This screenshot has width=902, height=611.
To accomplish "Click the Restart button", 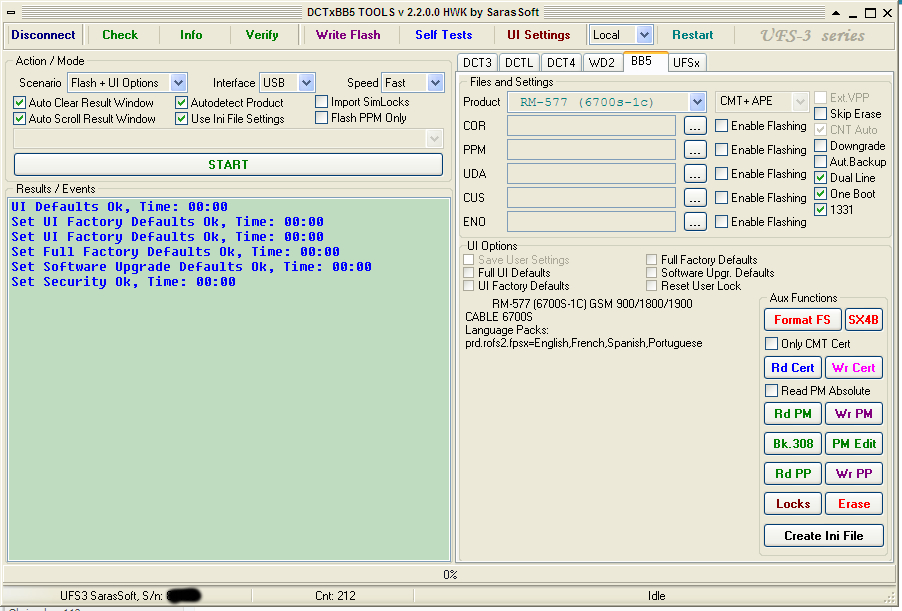I will [693, 35].
